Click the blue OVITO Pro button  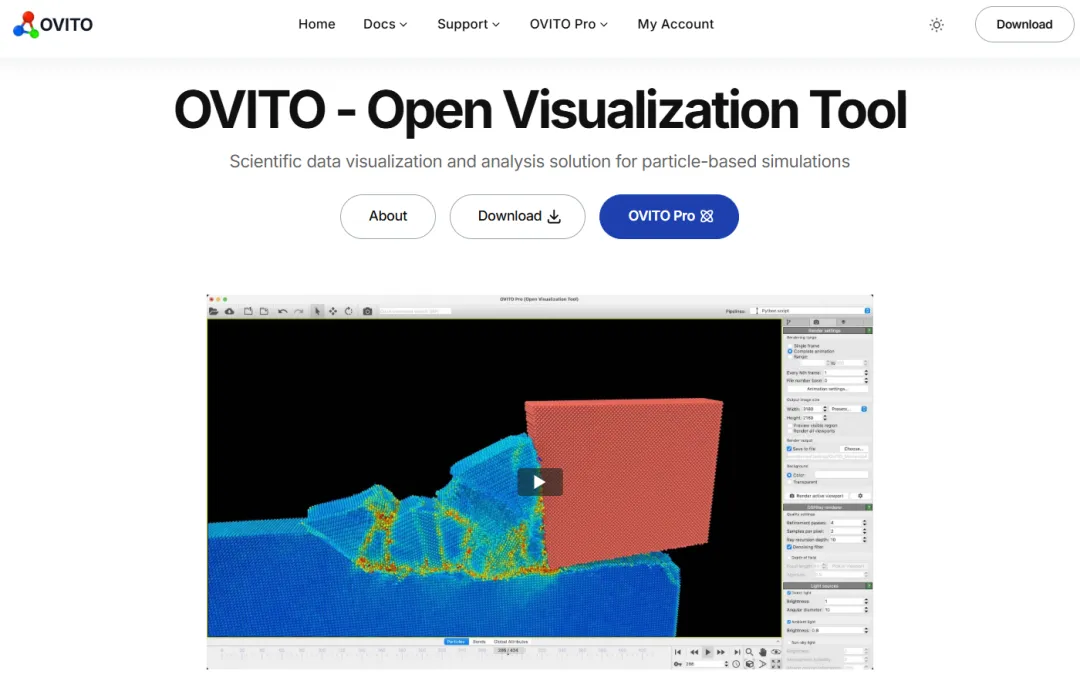click(x=669, y=216)
